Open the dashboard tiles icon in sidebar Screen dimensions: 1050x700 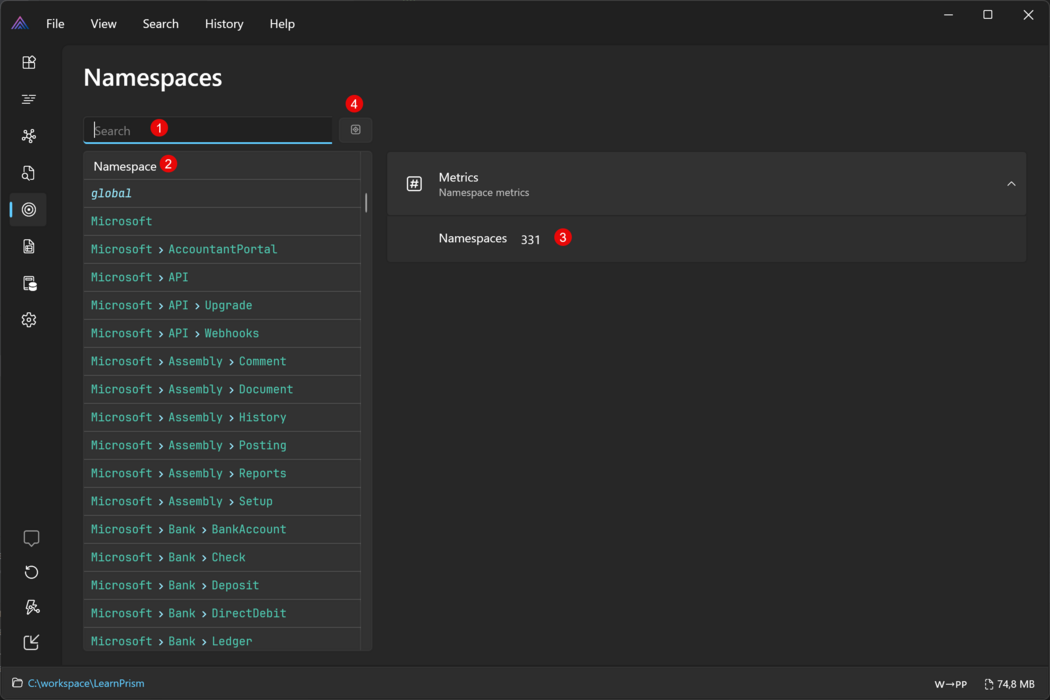click(x=29, y=62)
